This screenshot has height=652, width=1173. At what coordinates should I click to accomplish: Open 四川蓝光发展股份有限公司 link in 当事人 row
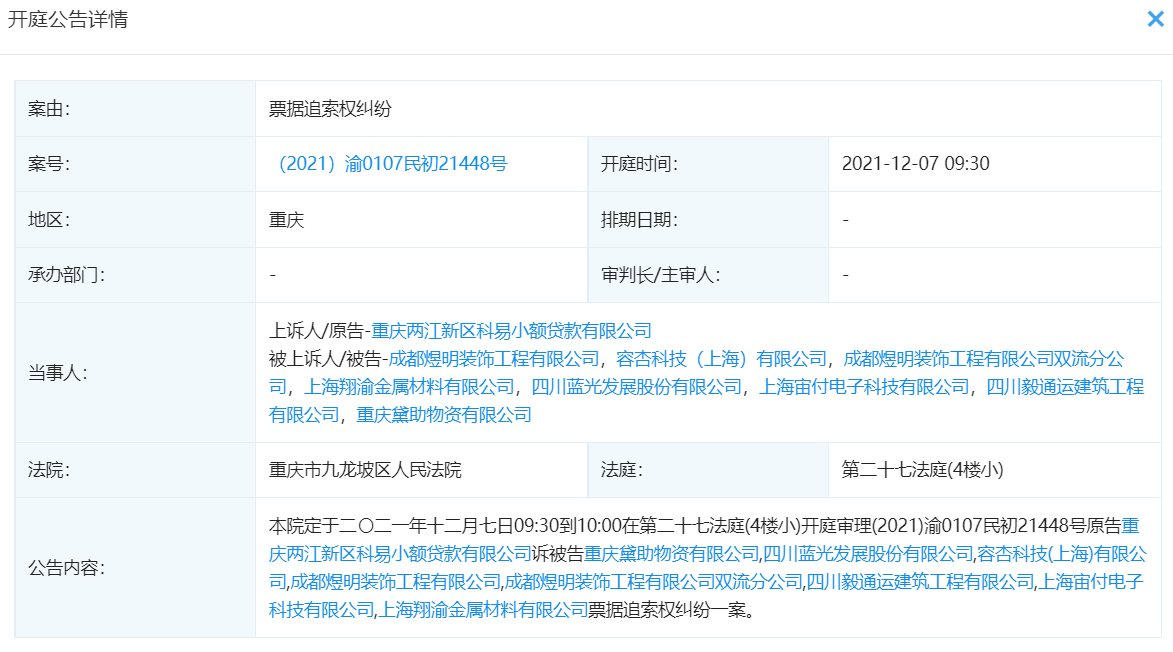637,387
